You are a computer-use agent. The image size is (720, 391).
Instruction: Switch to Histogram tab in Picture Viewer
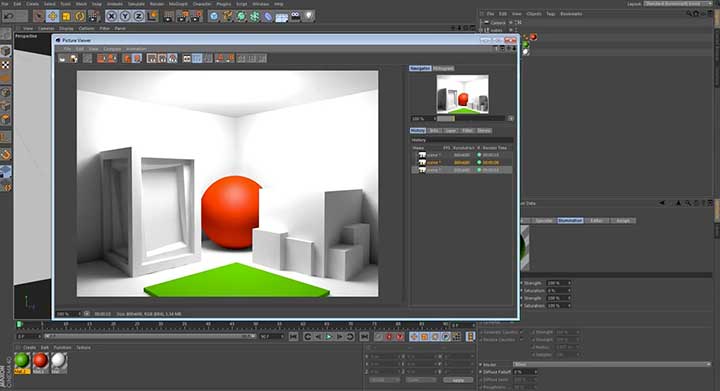click(x=443, y=68)
